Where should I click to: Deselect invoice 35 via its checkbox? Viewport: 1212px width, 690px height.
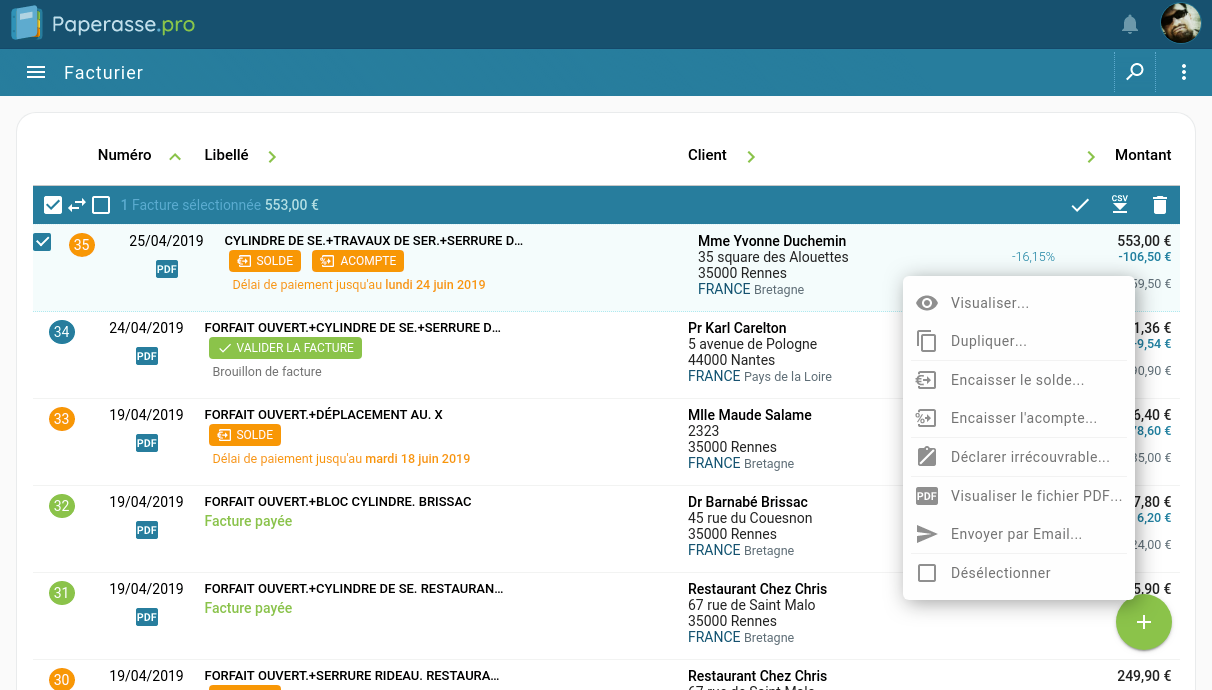41,241
